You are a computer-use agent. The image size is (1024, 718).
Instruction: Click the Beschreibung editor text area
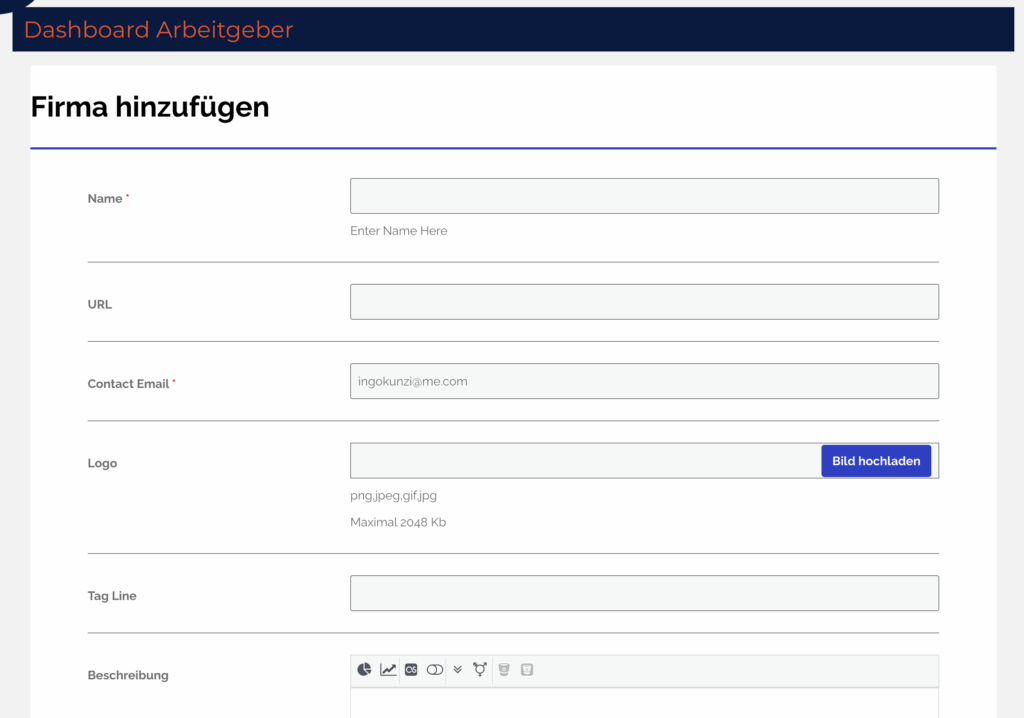point(644,703)
